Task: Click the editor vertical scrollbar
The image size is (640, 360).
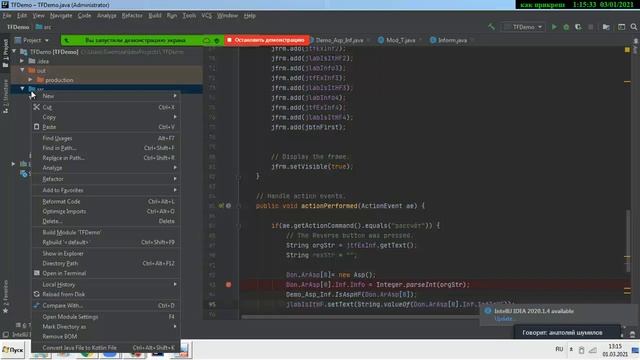Action: pos(627,241)
